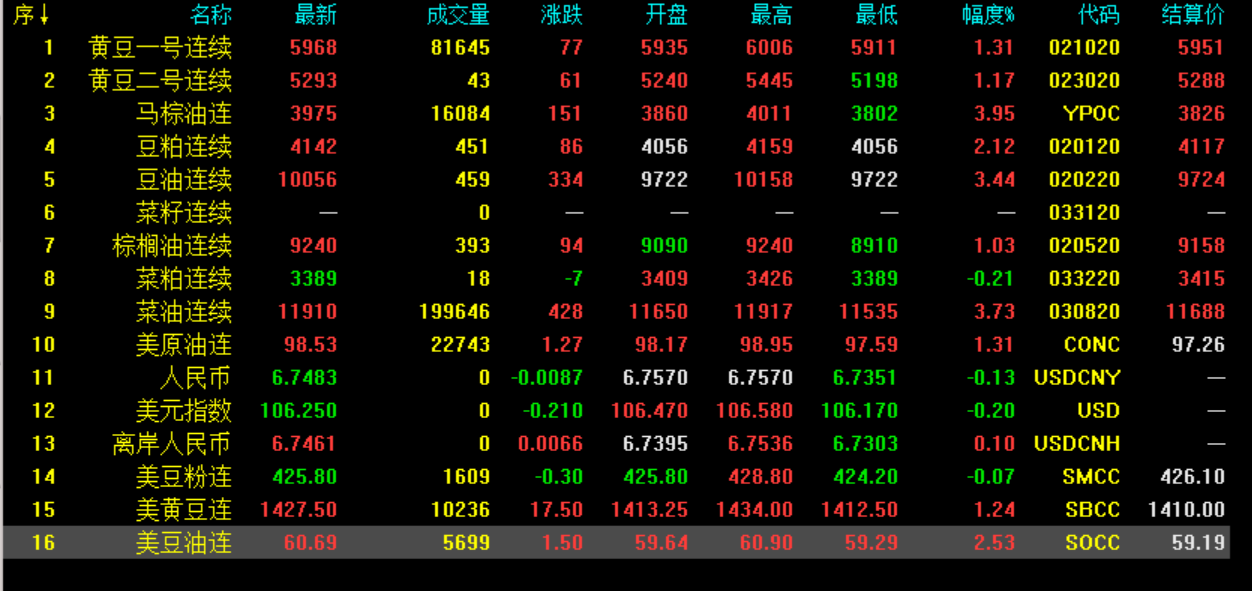Click latest price 5968
Screen dimensions: 1252x591
tap(314, 47)
